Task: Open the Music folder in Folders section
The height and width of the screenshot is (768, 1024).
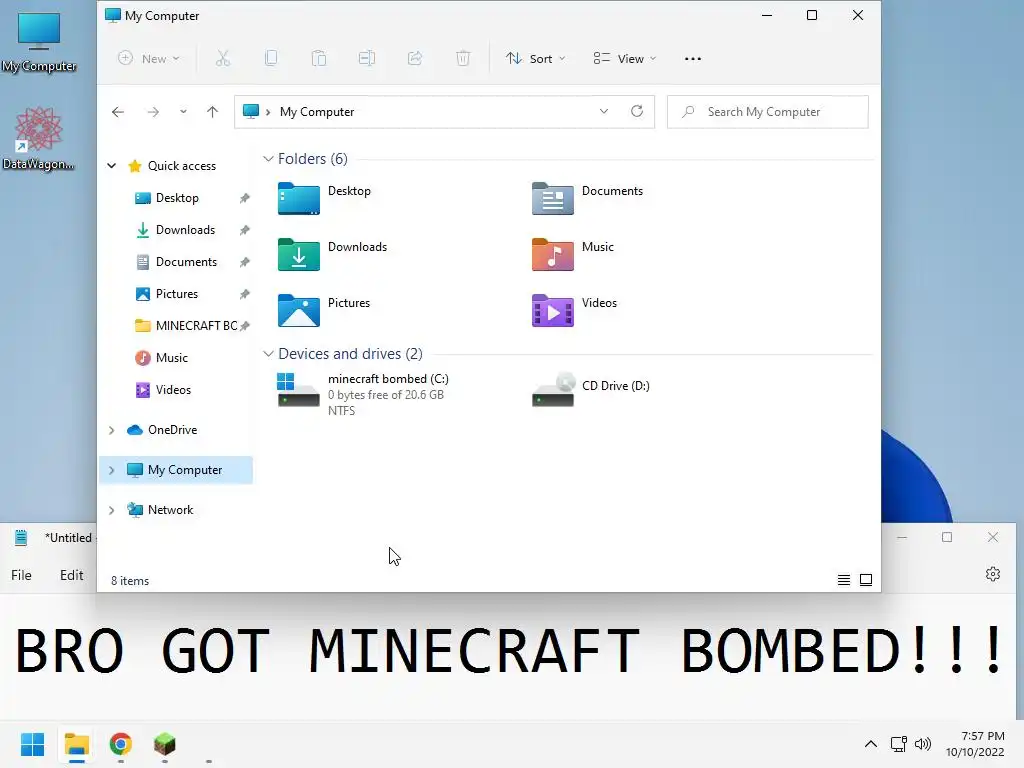Action: click(552, 255)
